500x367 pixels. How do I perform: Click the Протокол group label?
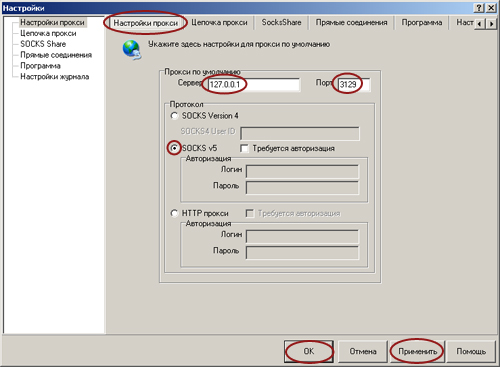tap(186, 104)
